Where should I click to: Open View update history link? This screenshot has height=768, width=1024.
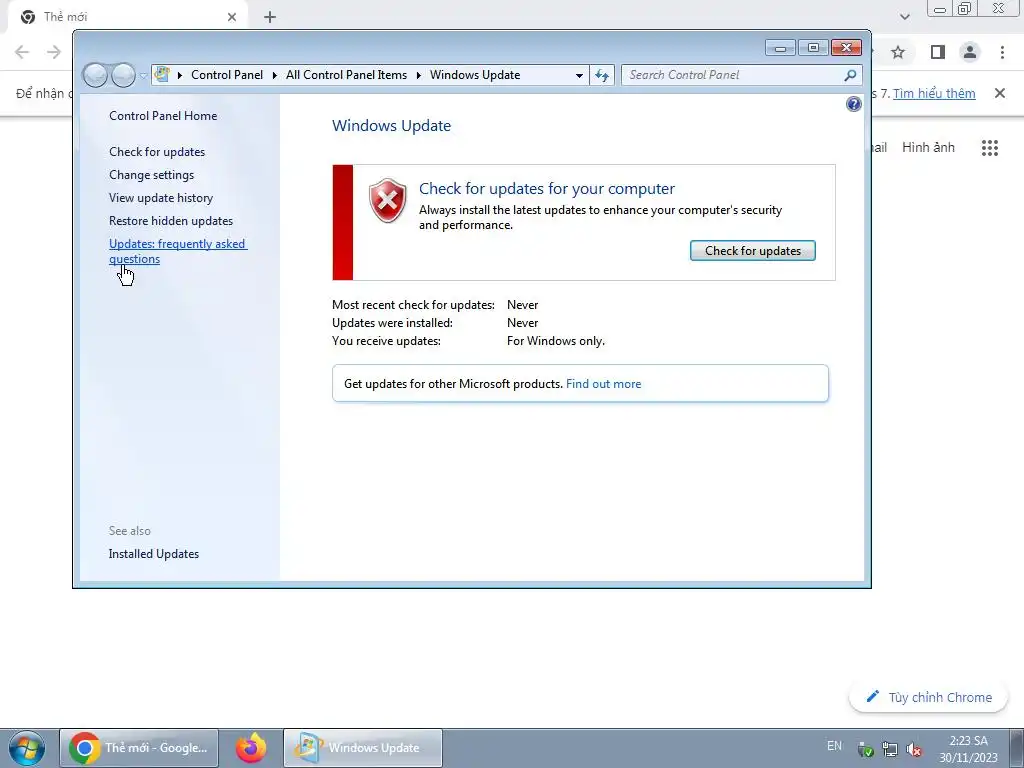(x=161, y=198)
